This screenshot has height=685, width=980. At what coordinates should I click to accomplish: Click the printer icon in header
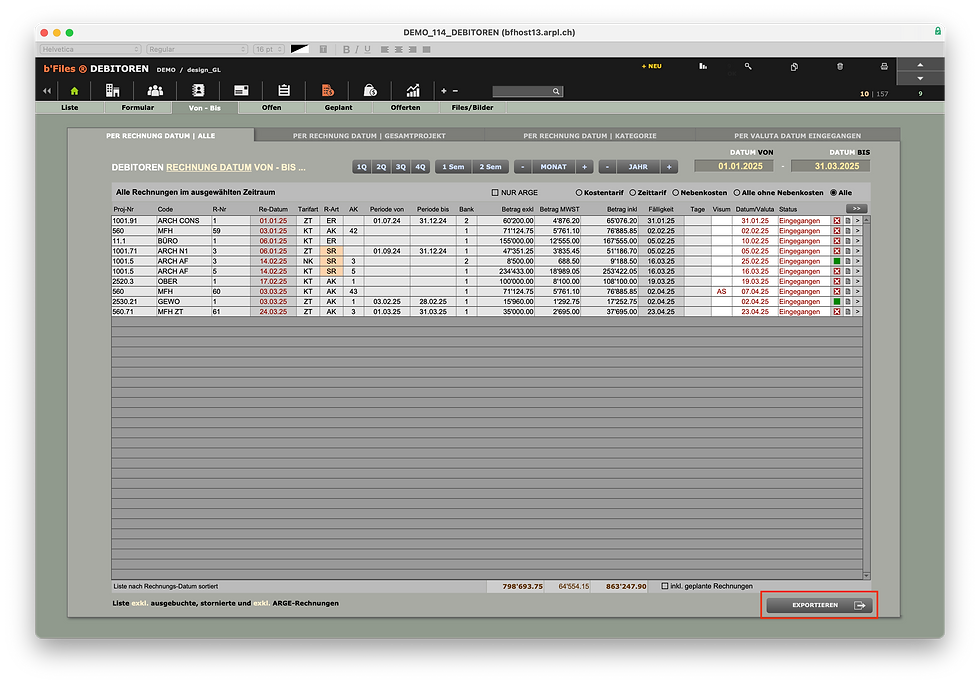coord(884,66)
